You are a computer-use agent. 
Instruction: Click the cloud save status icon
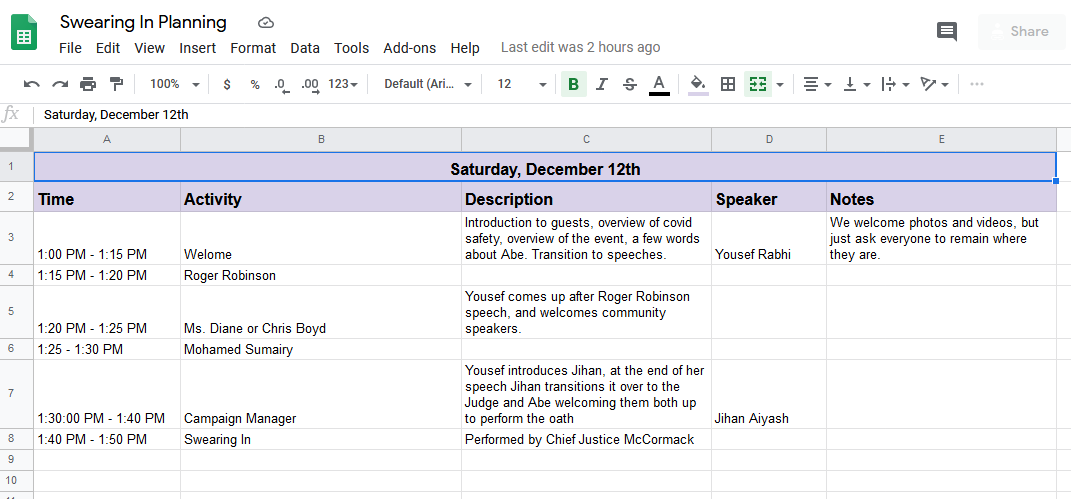click(x=266, y=23)
